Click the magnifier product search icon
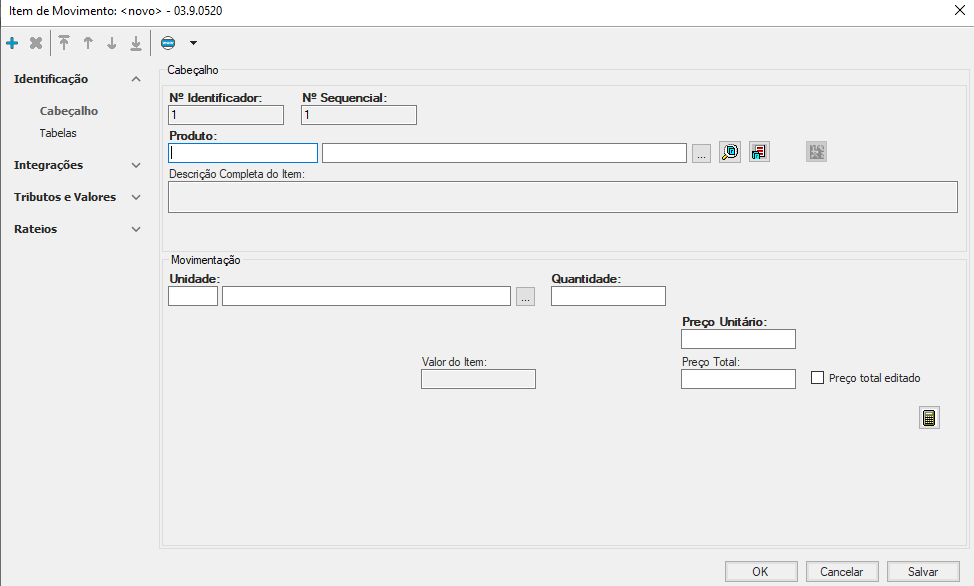This screenshot has height=586, width=974. tap(730, 152)
